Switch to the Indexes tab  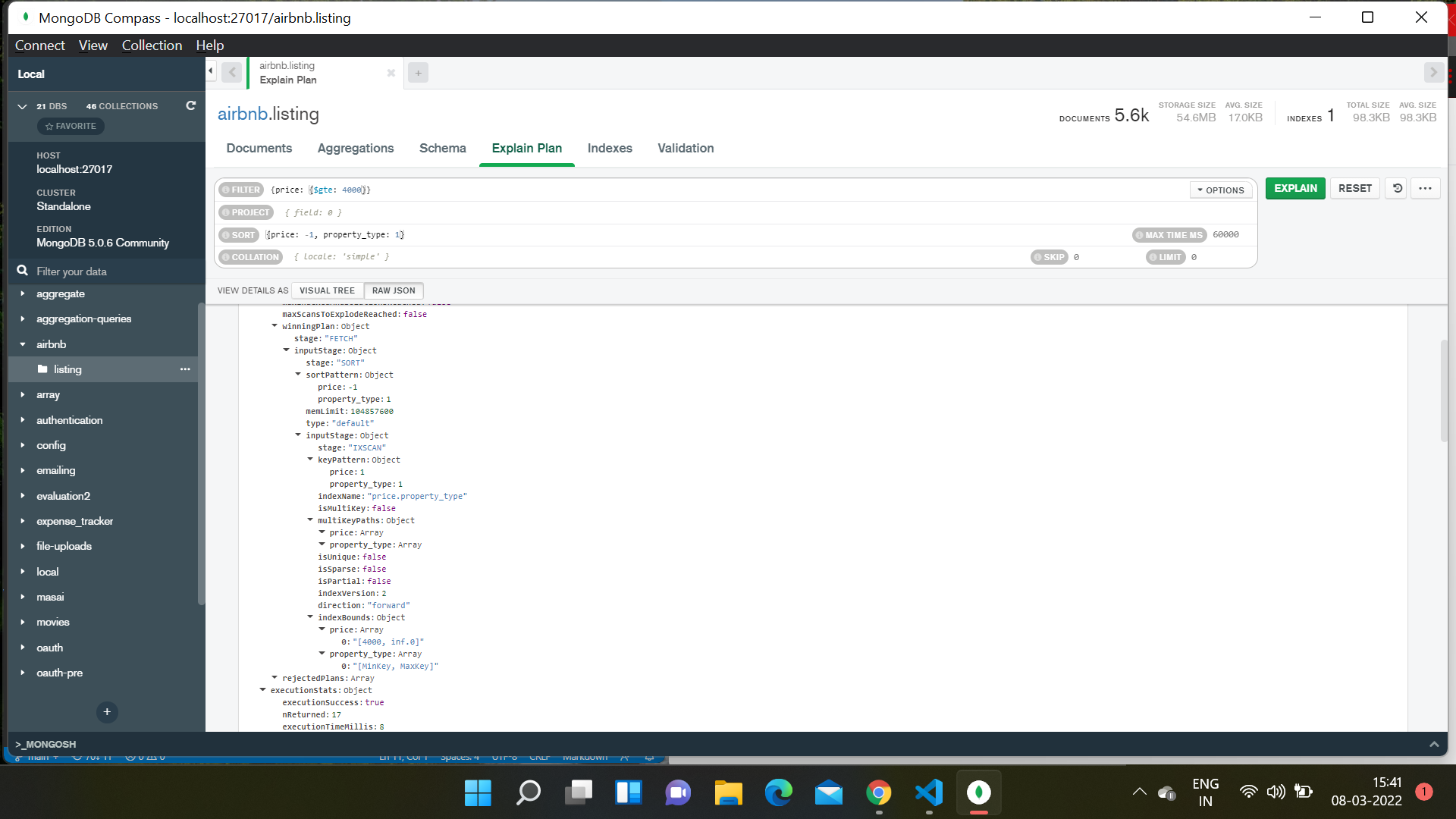[610, 148]
